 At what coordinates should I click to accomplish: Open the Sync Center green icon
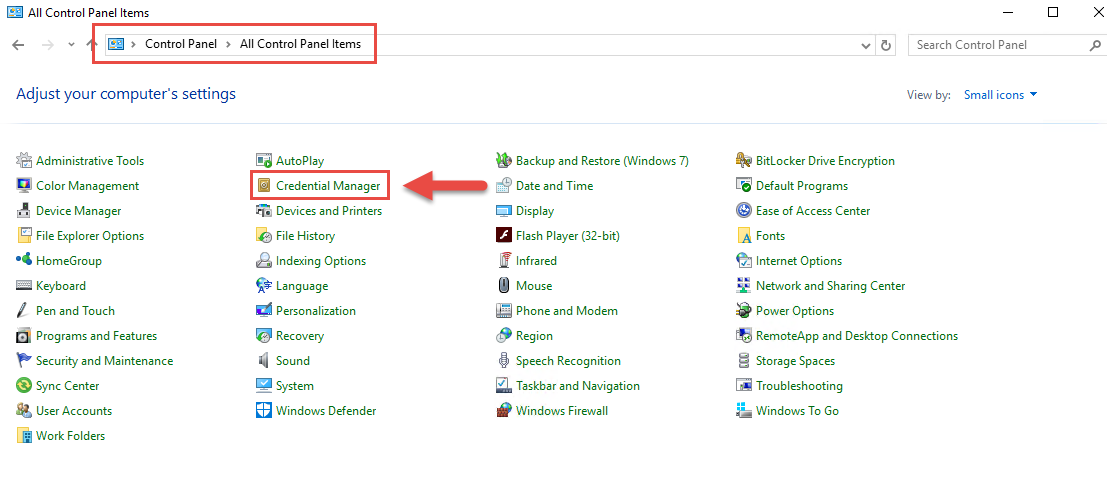[x=24, y=386]
